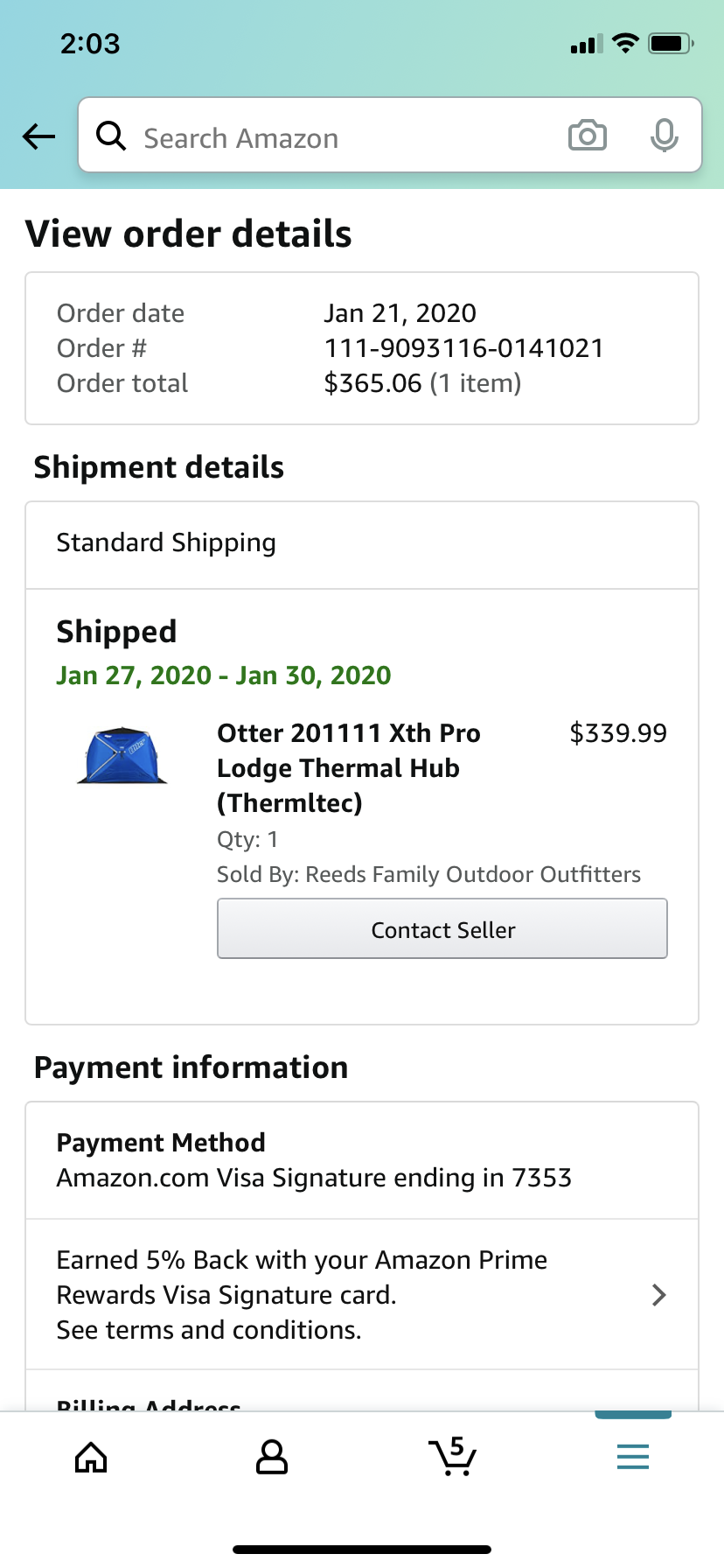Select Reeds Family Outdoor Outfitters seller

click(473, 874)
